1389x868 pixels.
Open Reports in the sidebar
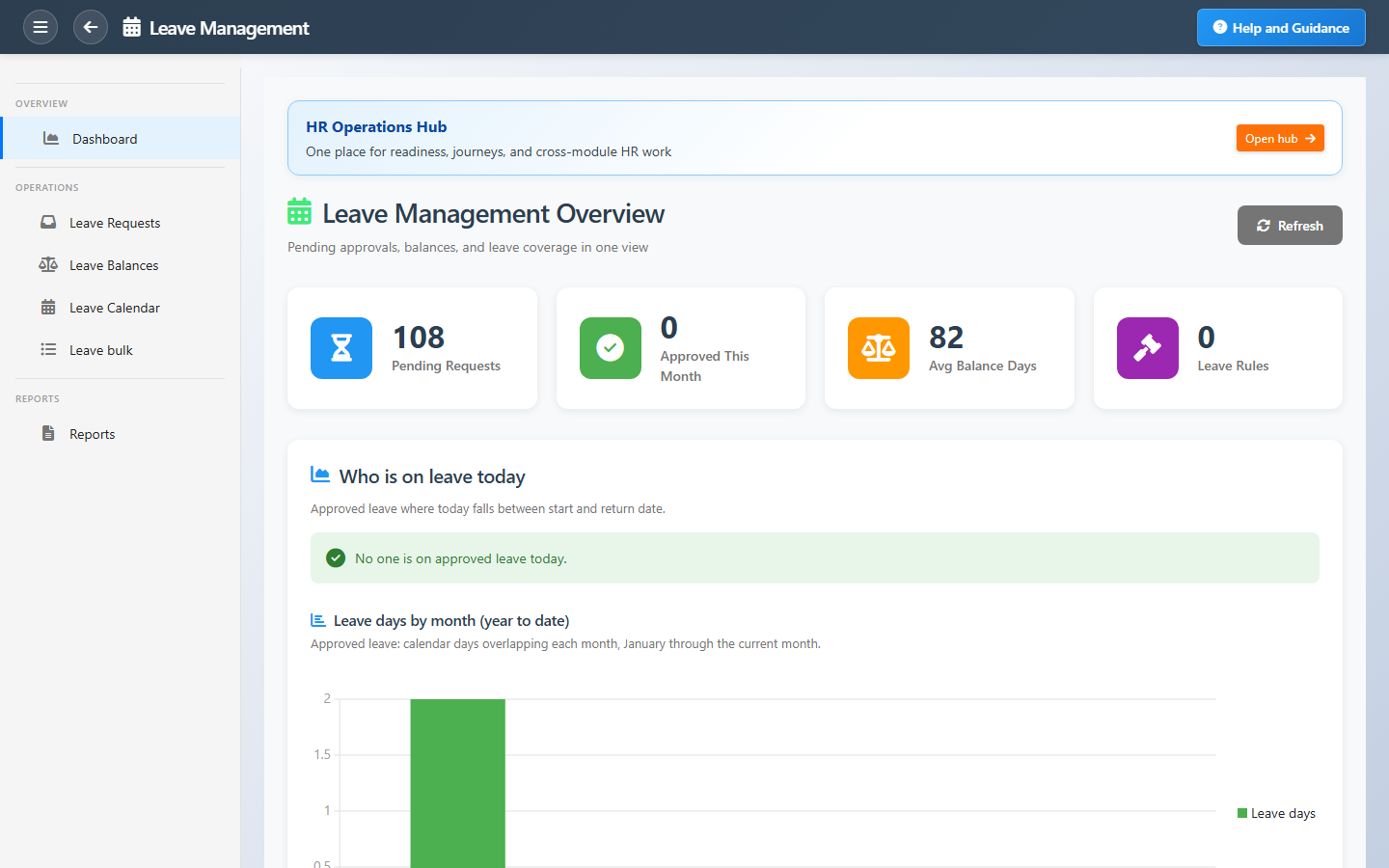point(121,434)
